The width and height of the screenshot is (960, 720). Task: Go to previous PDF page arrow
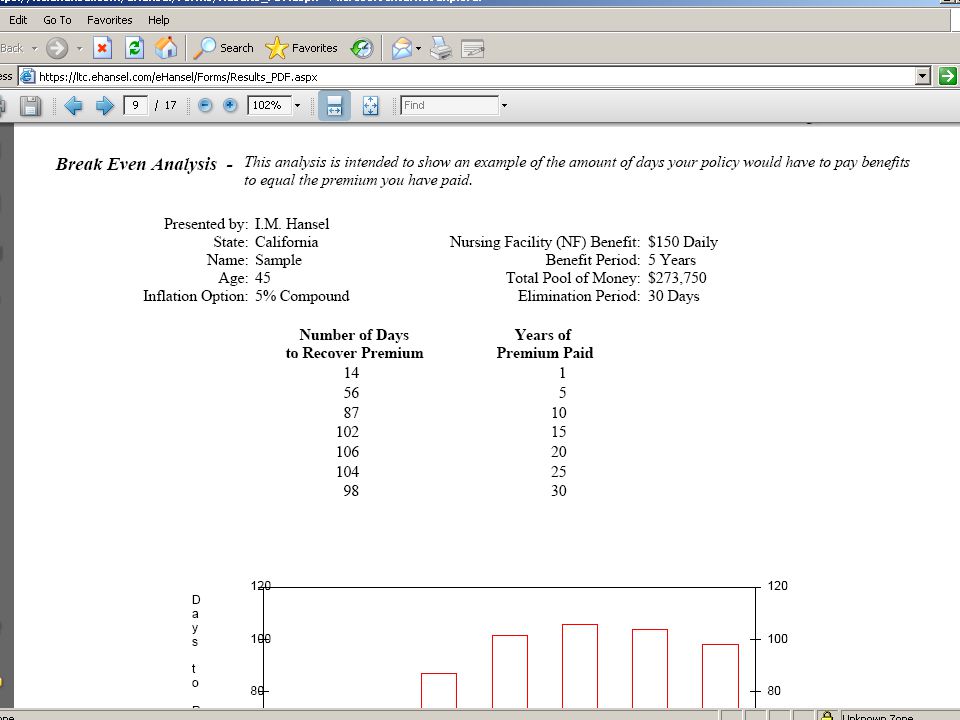coord(73,106)
